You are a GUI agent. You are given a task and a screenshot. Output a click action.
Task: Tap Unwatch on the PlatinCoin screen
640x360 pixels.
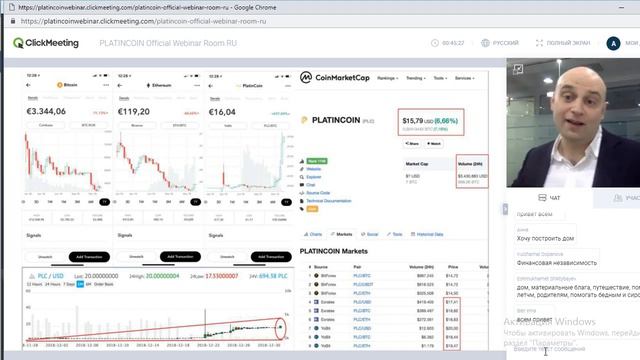coord(227,257)
